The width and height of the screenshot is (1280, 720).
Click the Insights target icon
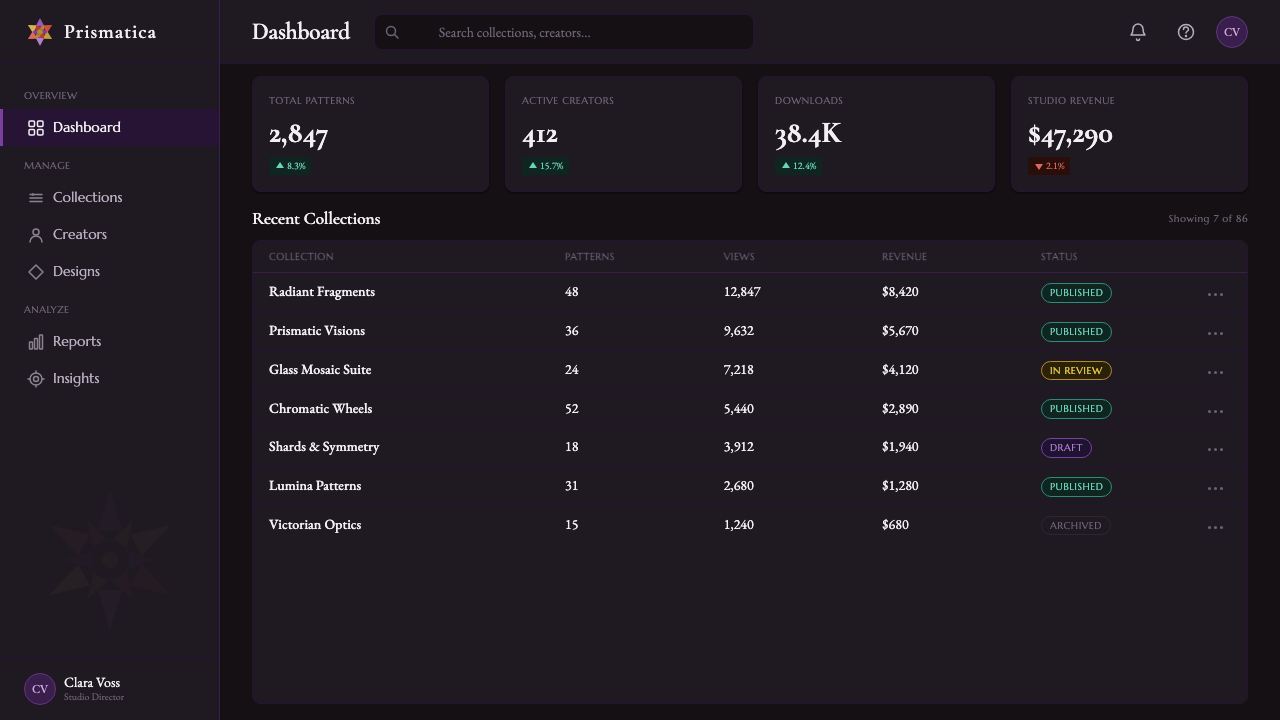point(36,379)
